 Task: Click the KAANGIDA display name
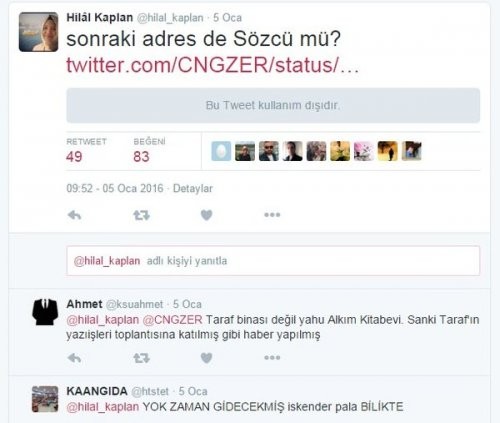point(97,391)
